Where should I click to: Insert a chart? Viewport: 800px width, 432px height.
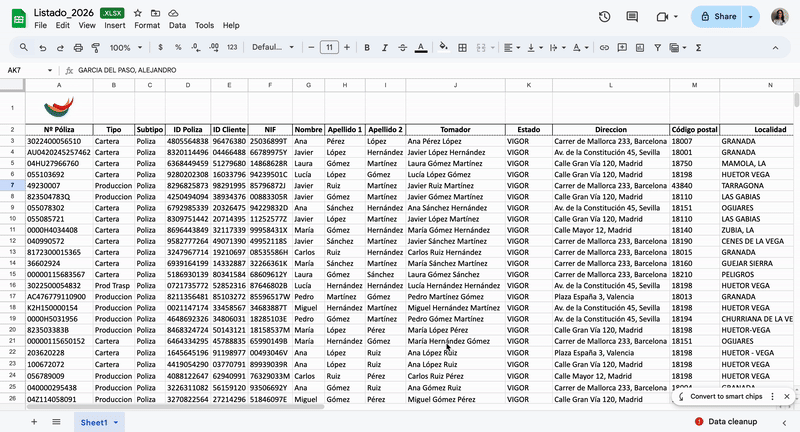coord(640,47)
